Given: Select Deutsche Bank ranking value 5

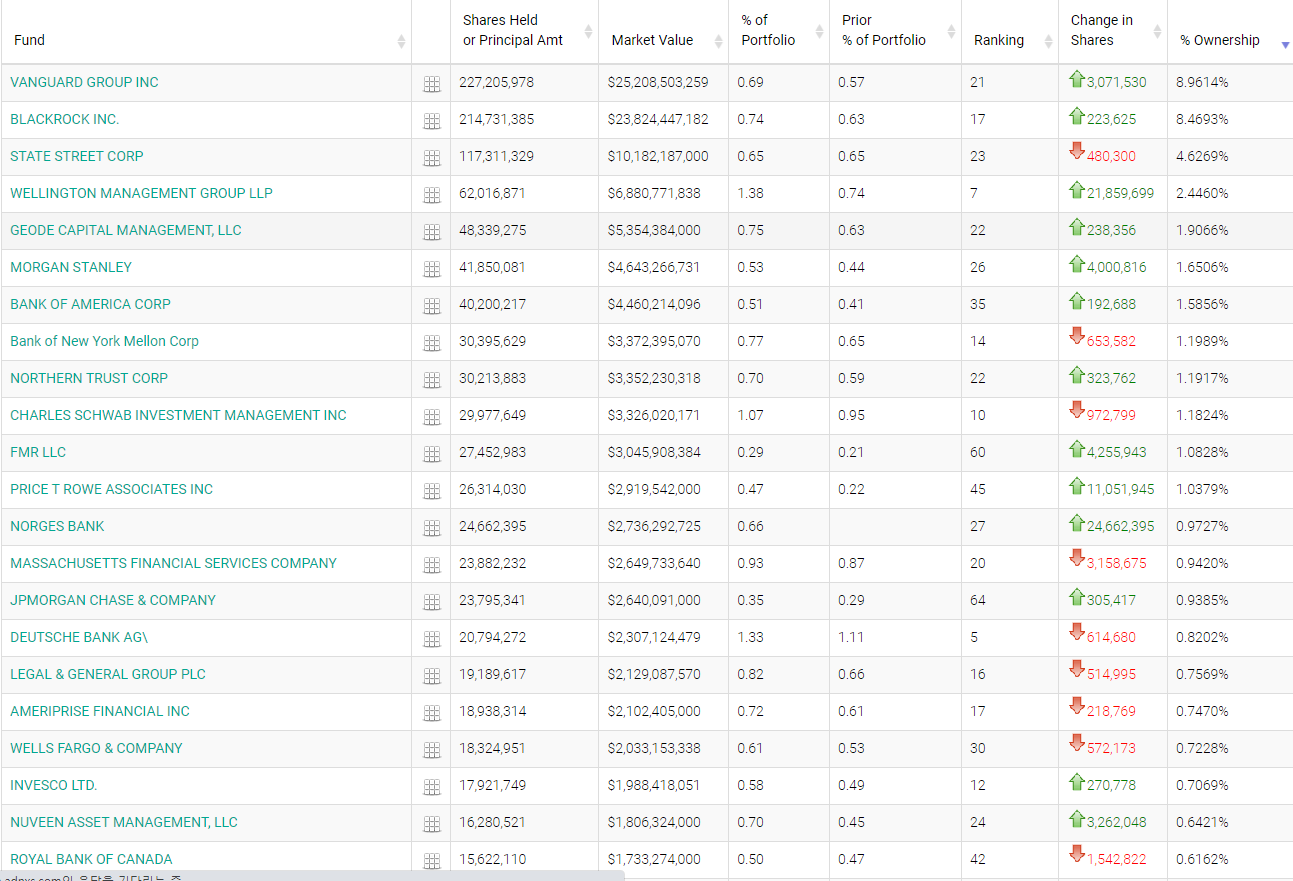Looking at the screenshot, I should point(974,637).
